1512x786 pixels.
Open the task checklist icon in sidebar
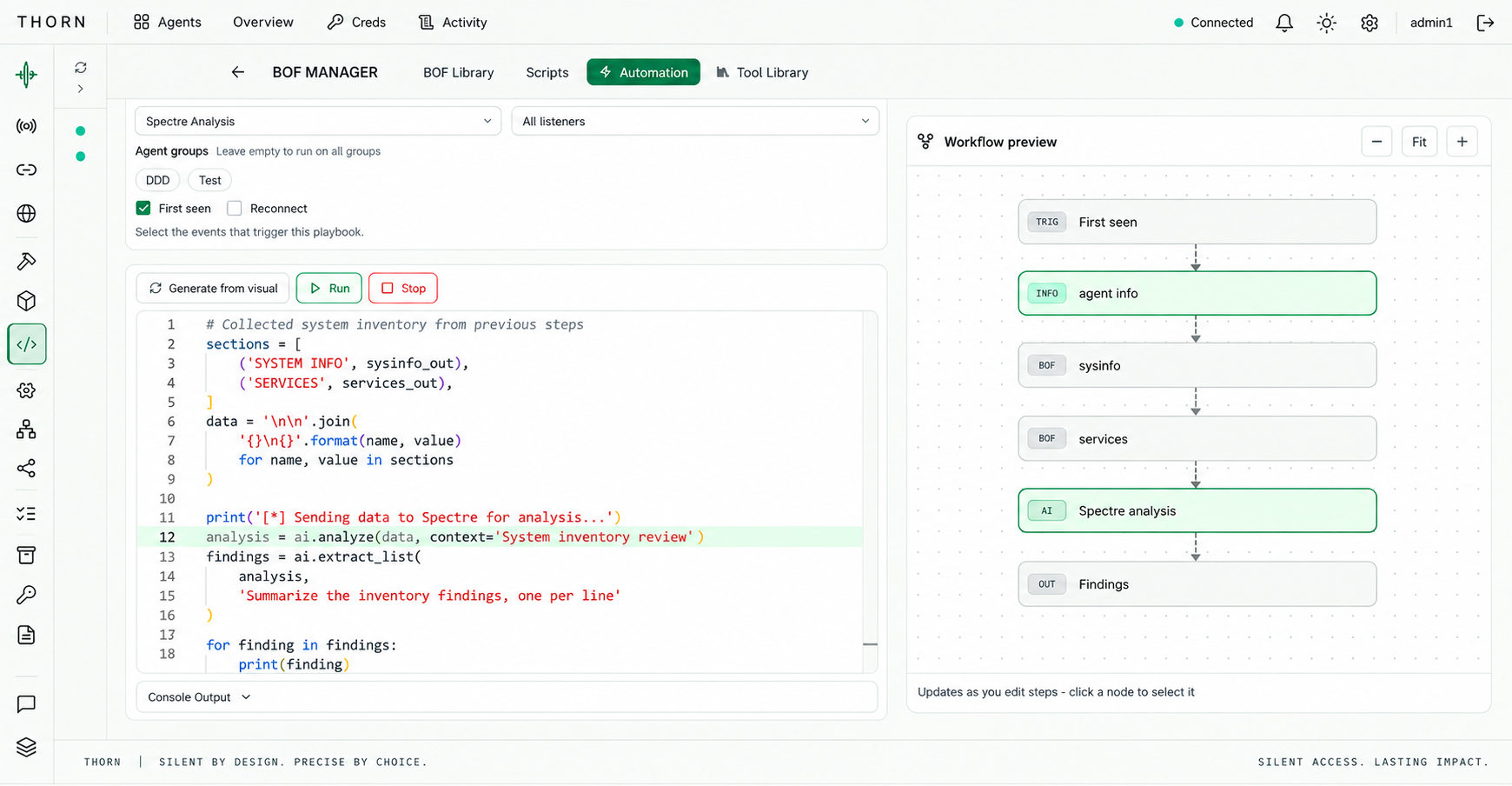point(27,514)
